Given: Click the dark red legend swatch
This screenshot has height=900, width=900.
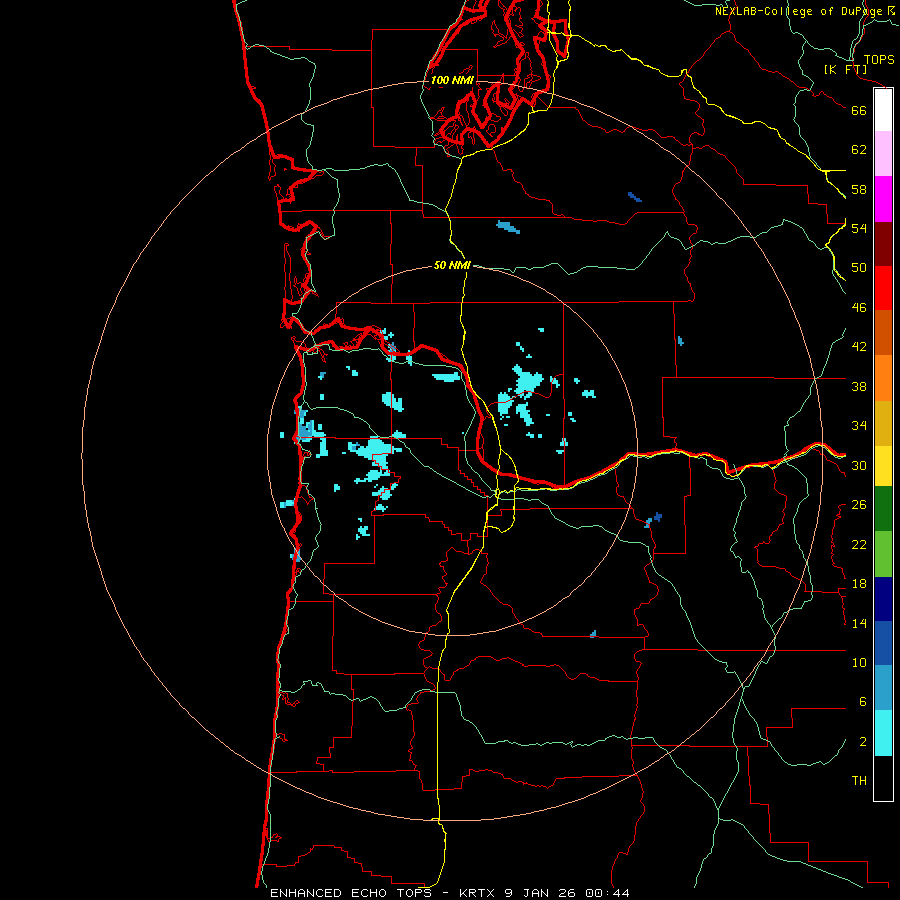Looking at the screenshot, I should [x=883, y=244].
